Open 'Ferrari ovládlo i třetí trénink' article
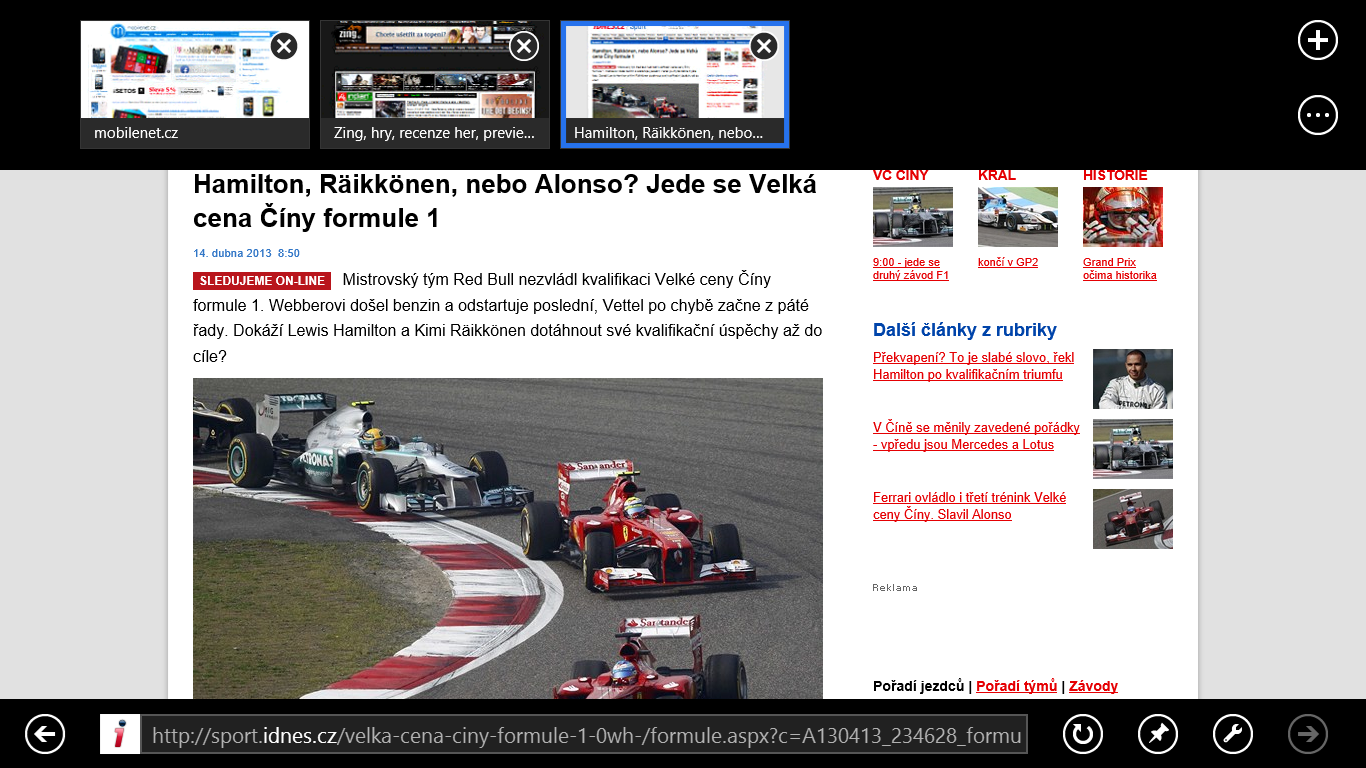 [x=968, y=506]
